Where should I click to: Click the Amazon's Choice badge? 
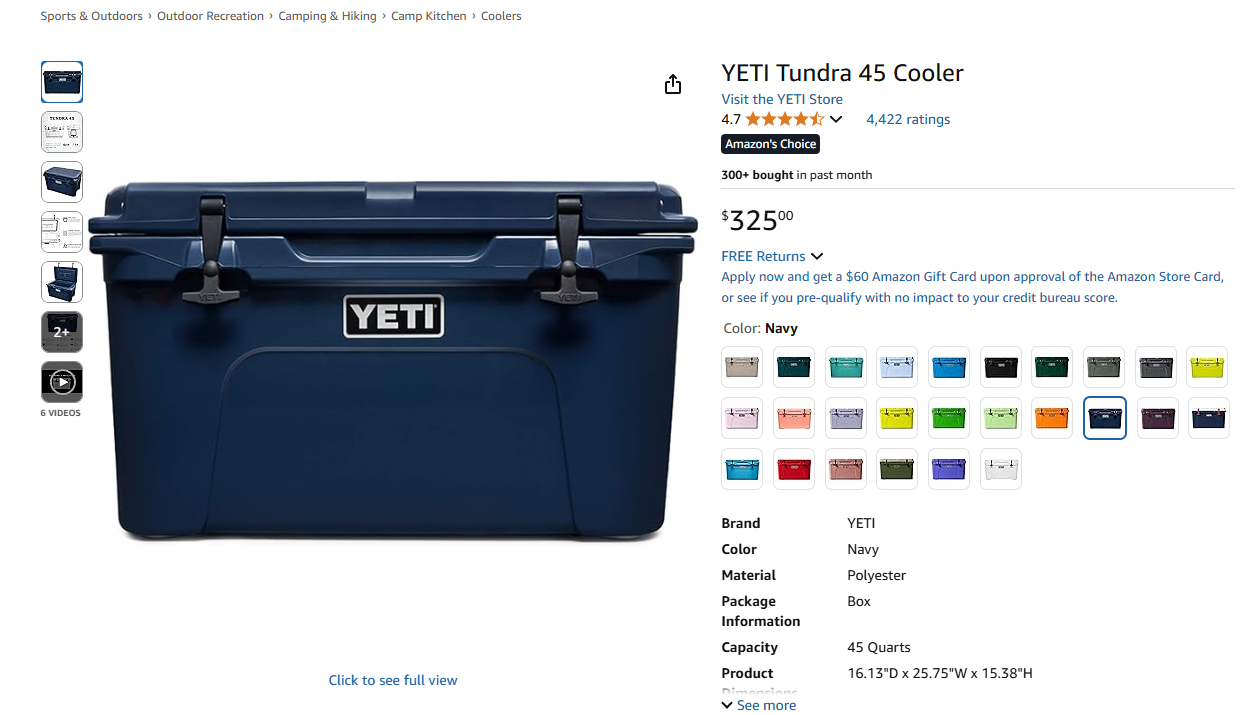[x=770, y=144]
